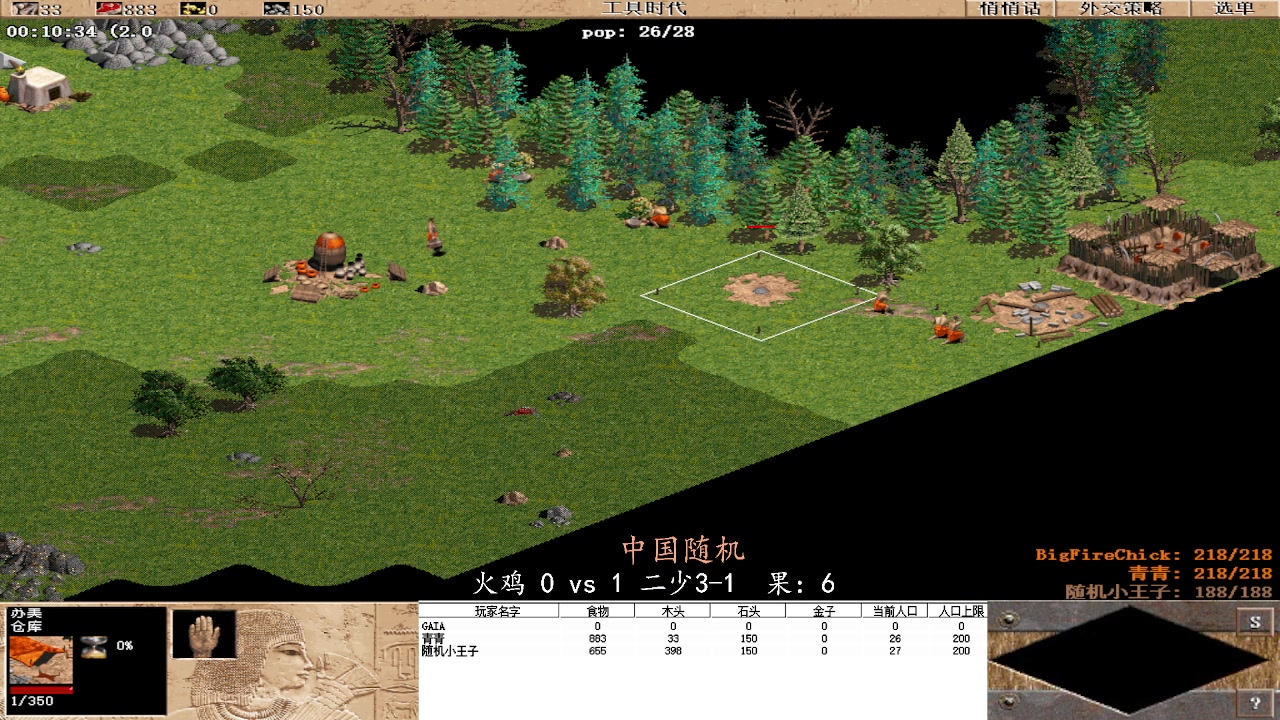1280x720 pixels.
Task: Click the stop hand command icon
Action: [204, 634]
